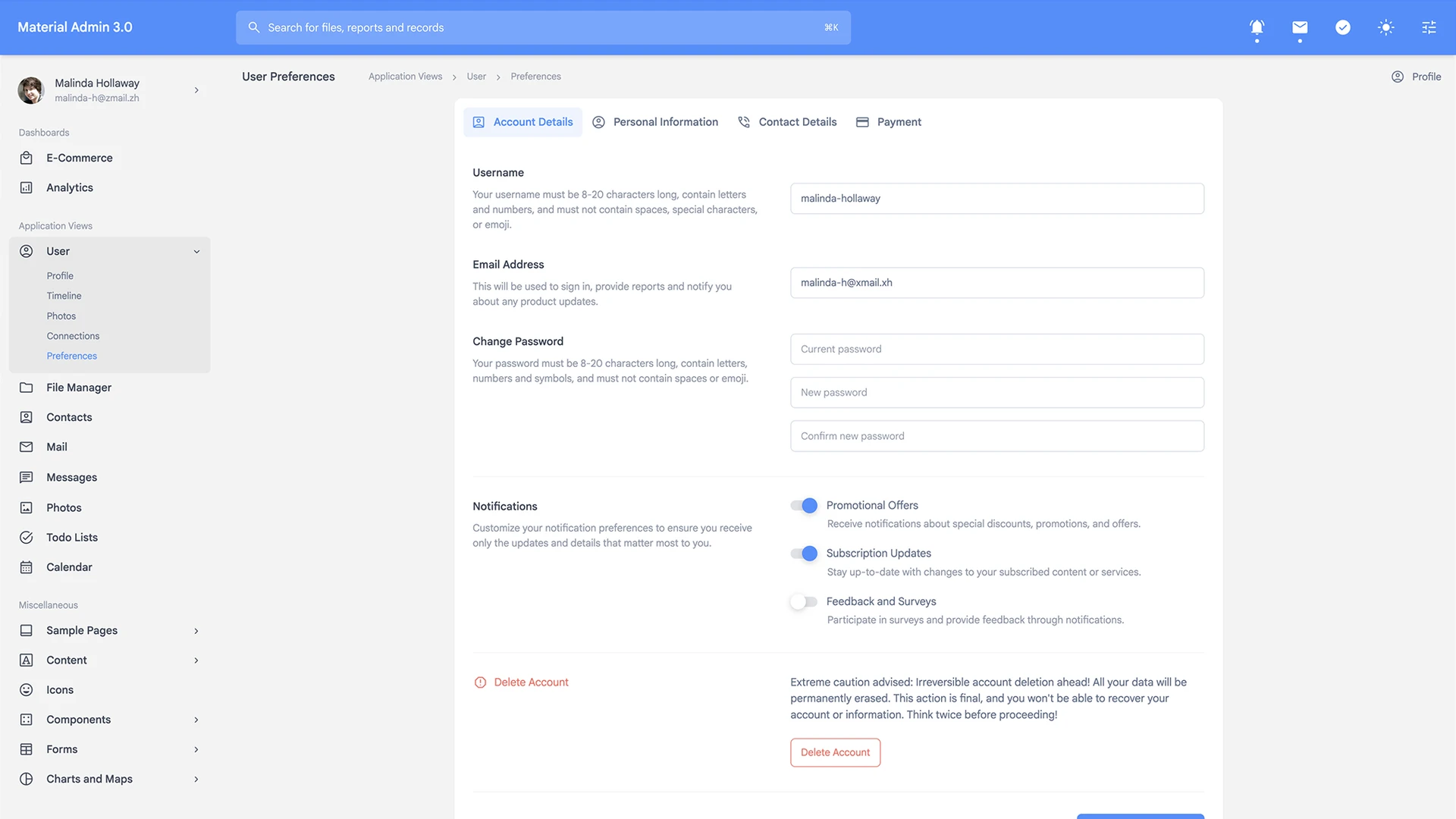Click the Delete Account warning icon
Screen dimensions: 1456x819
[480, 682]
